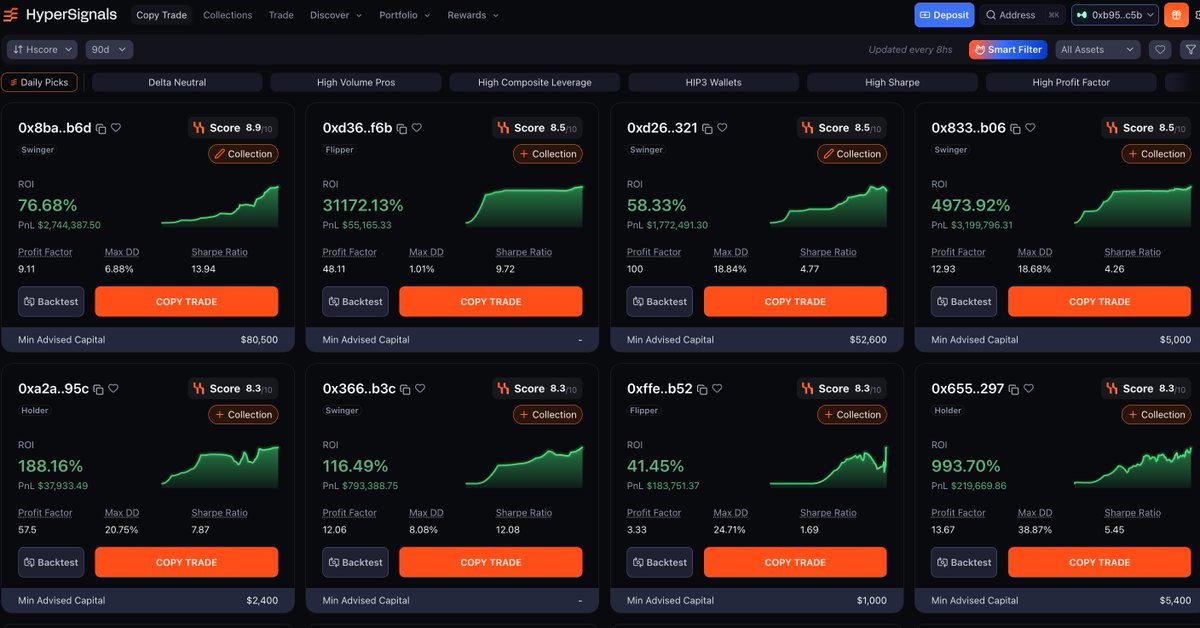Viewport: 1200px width, 628px height.
Task: Open Backtest for wallet 0xd26..321
Action: point(660,302)
